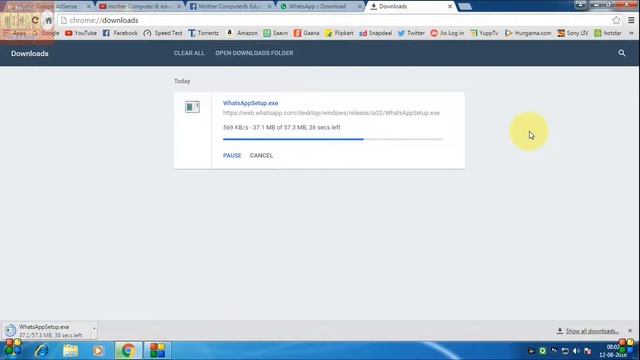Bookmark this page with the star icon
Screen dimensions: 640x360
click(x=616, y=20)
